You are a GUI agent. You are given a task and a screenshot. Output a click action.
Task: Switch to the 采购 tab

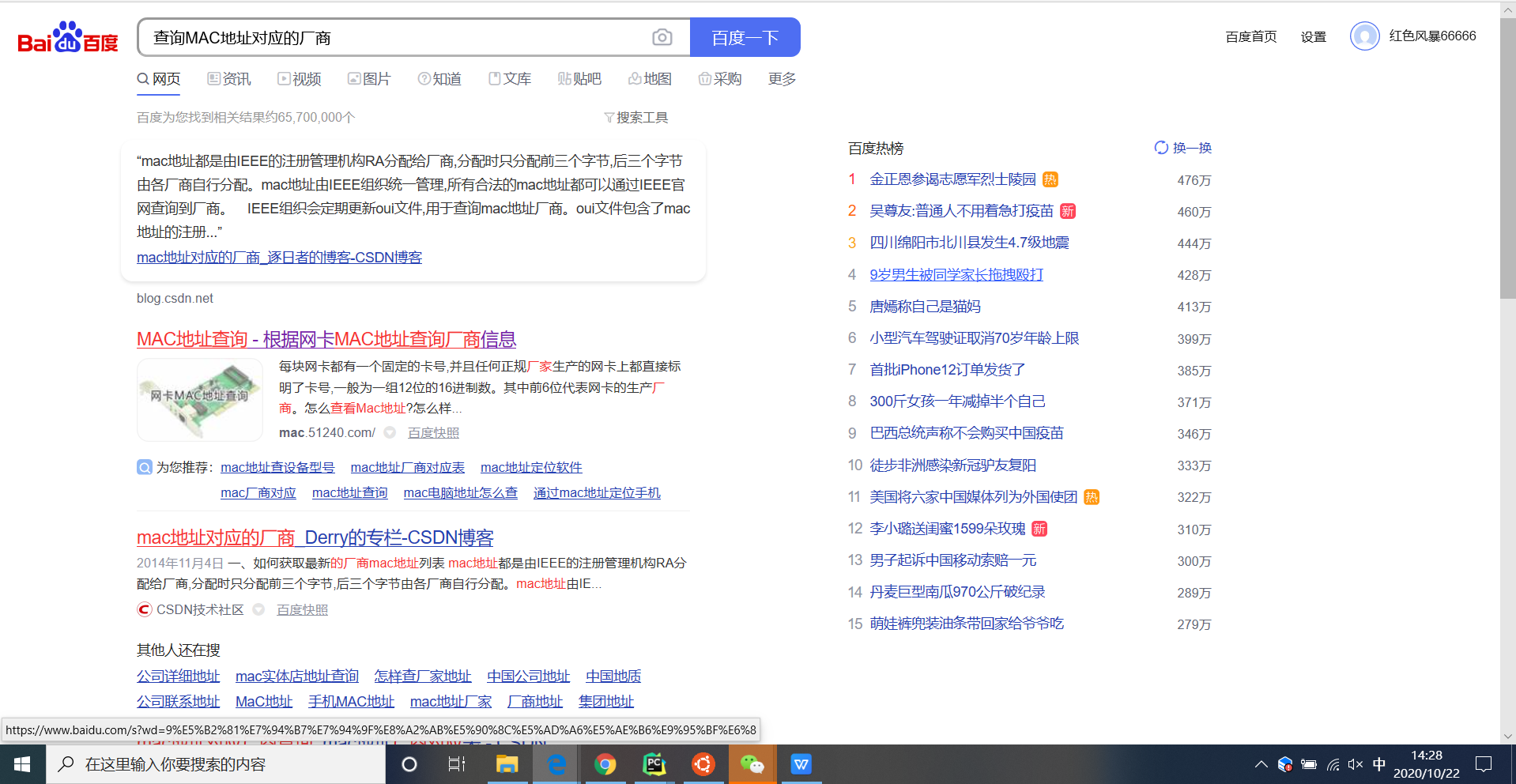tap(720, 79)
